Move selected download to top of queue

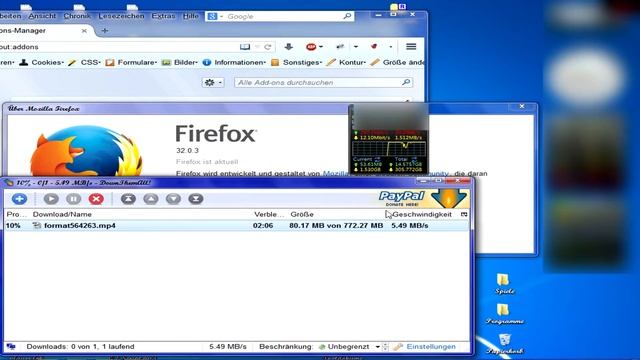(128, 199)
